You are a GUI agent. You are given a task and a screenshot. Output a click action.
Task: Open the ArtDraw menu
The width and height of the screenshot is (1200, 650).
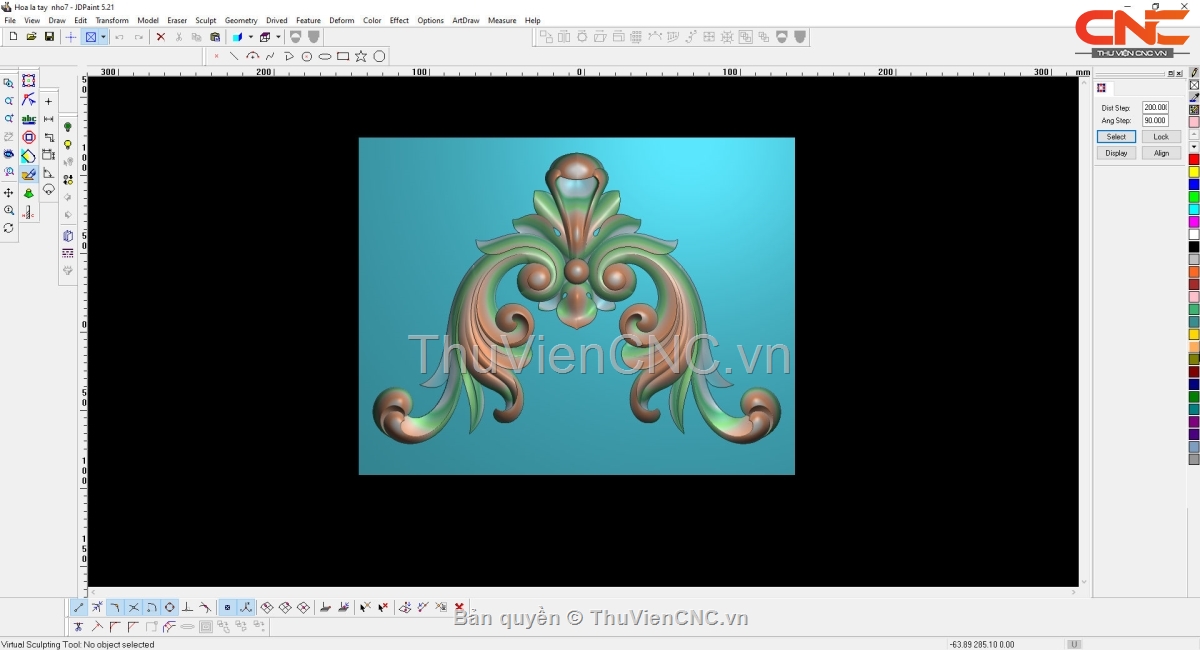click(x=465, y=20)
